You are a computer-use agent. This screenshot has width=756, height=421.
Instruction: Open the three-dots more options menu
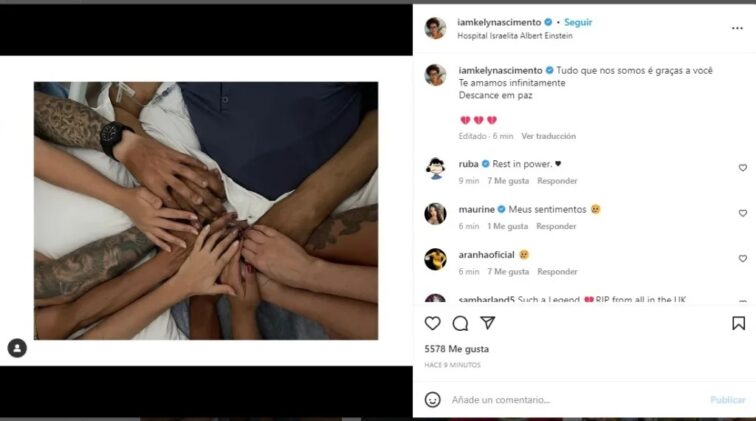[x=737, y=28]
